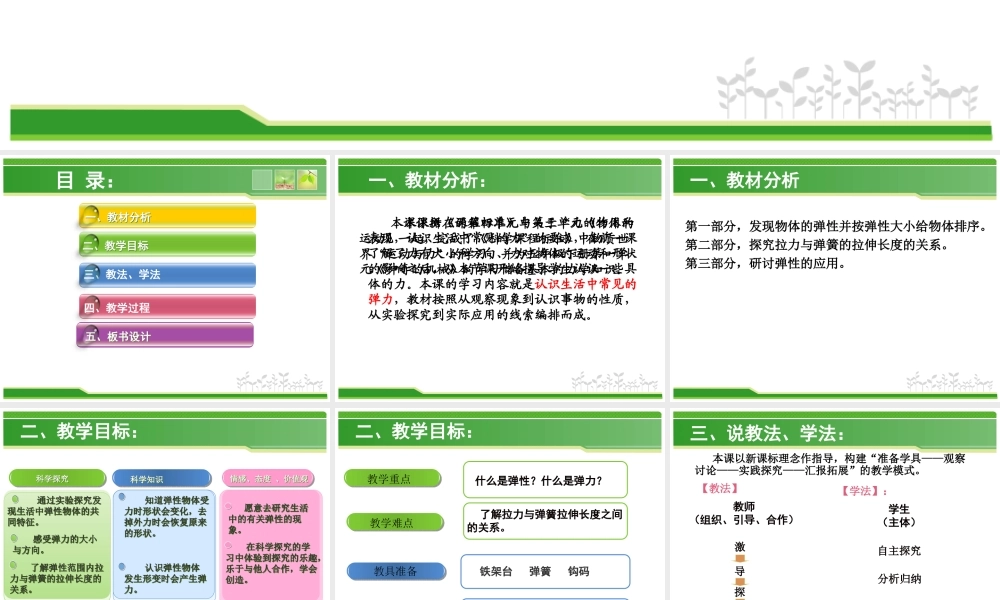Click the 五 badge on the 板书设计 bar
This screenshot has width=1000, height=600.
tap(90, 336)
